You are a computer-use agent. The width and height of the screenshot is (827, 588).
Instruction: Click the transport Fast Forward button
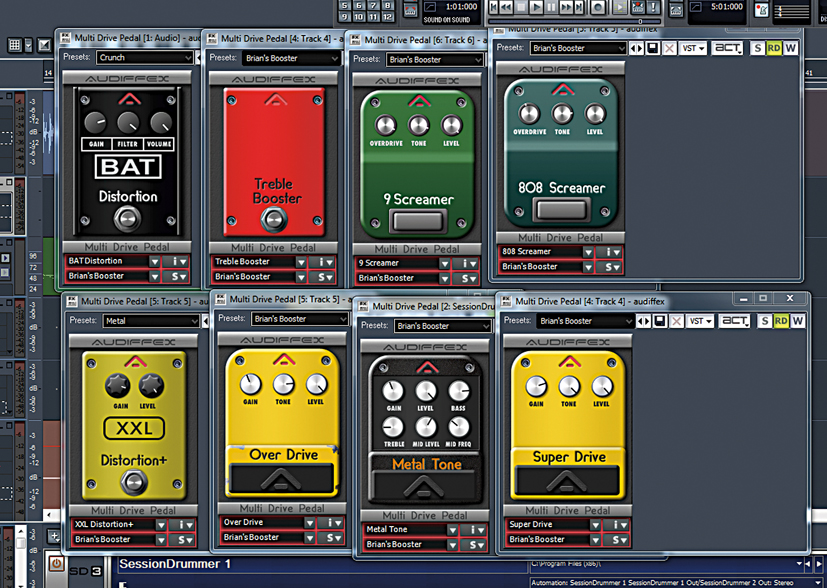point(566,7)
